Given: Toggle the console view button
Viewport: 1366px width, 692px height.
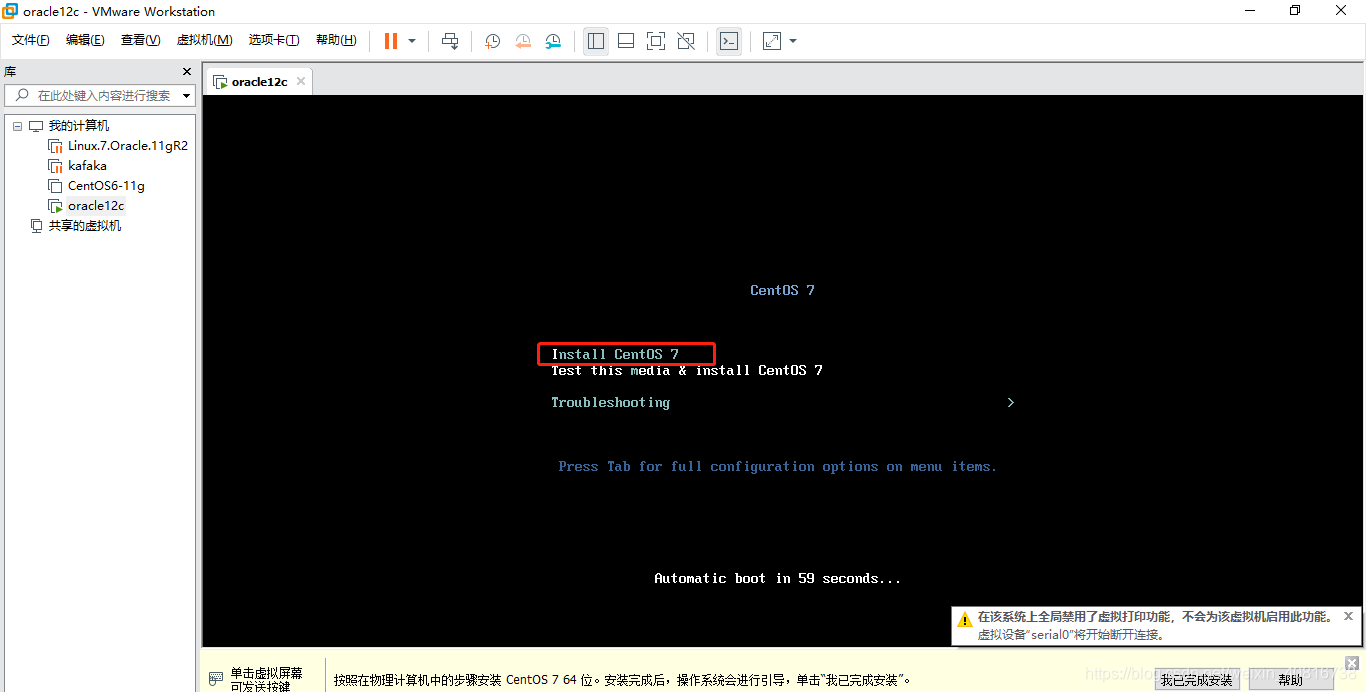Looking at the screenshot, I should 729,41.
